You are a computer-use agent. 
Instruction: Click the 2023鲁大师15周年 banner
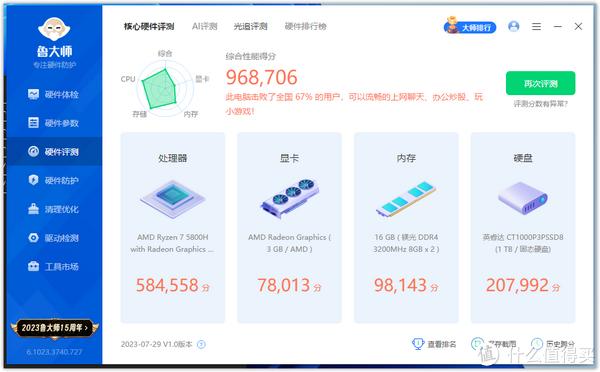[x=55, y=328]
